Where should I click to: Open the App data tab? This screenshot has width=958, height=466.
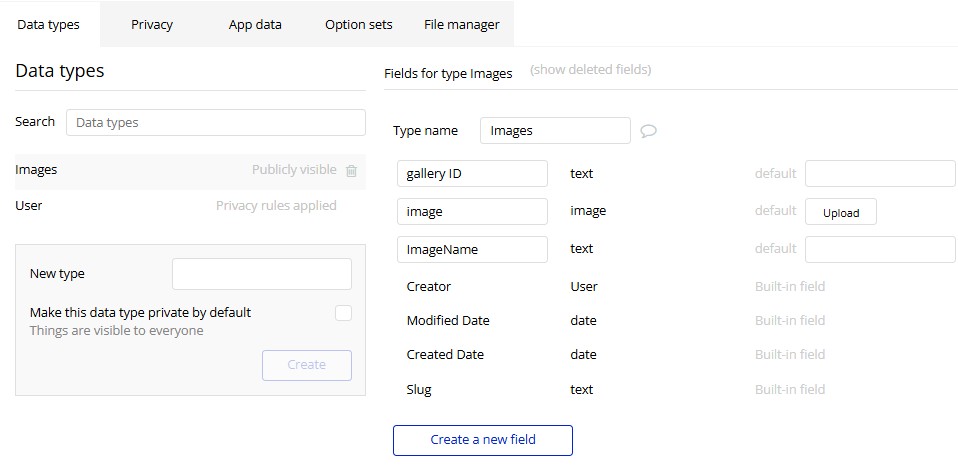pos(255,24)
